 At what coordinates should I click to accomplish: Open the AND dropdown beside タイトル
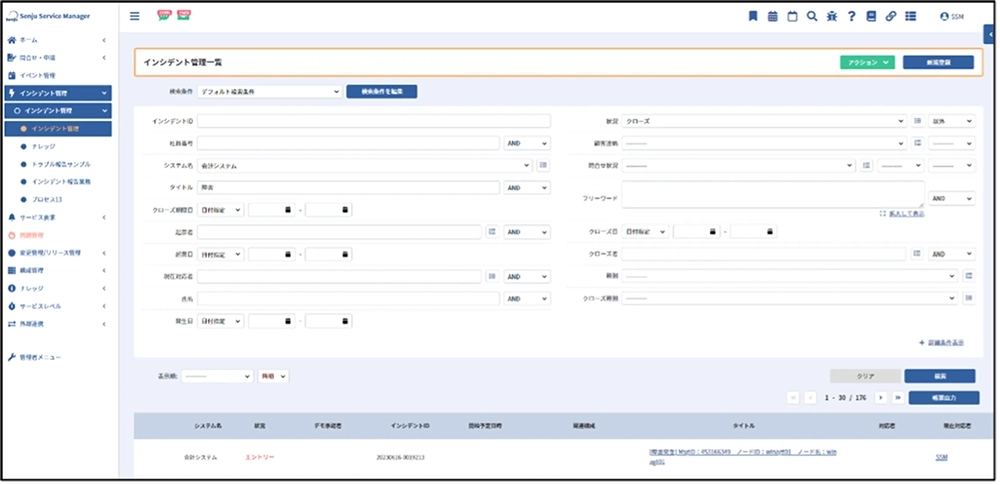[527, 188]
